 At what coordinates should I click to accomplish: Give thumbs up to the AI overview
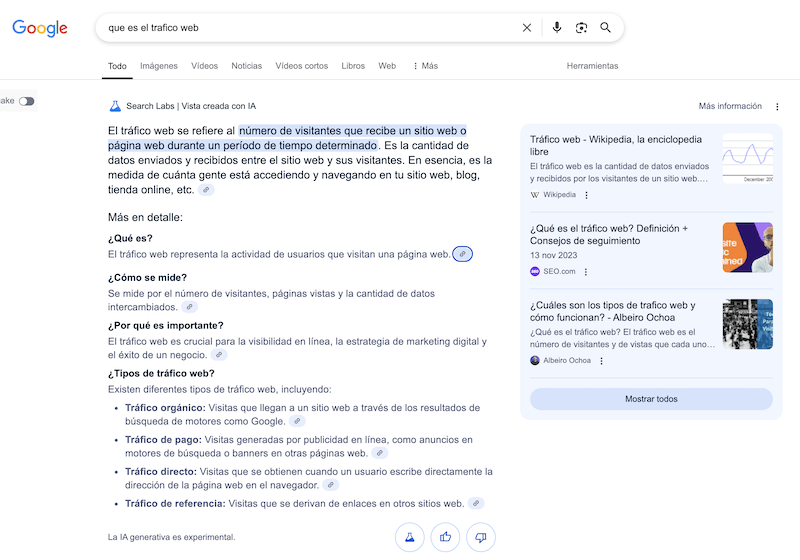point(445,537)
